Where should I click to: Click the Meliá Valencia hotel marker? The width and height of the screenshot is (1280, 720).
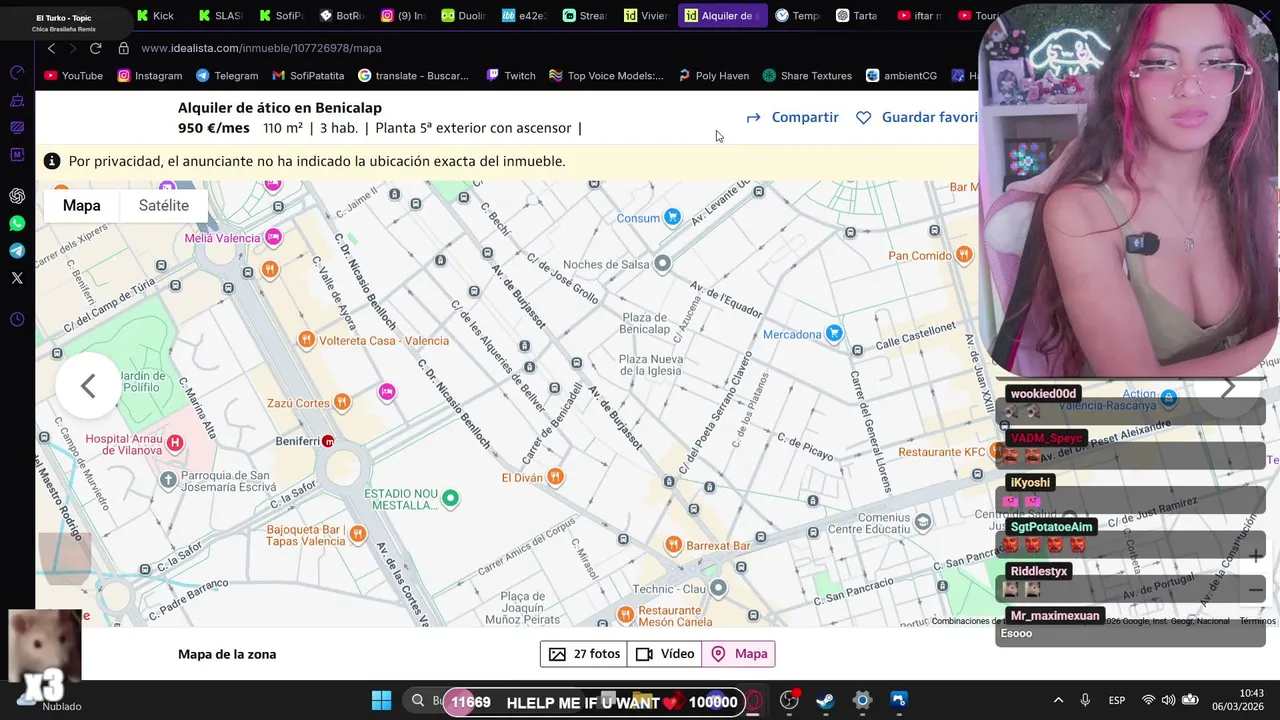click(x=273, y=237)
